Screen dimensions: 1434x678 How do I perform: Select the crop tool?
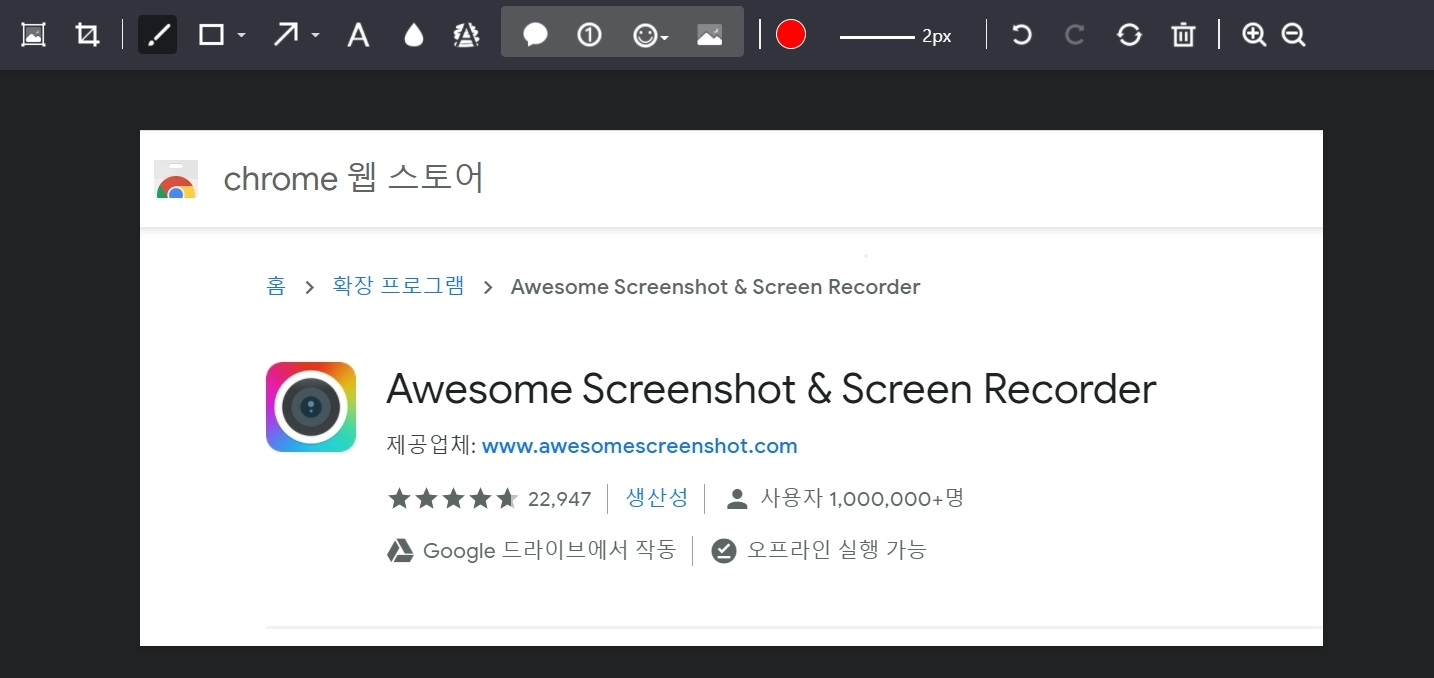click(88, 36)
